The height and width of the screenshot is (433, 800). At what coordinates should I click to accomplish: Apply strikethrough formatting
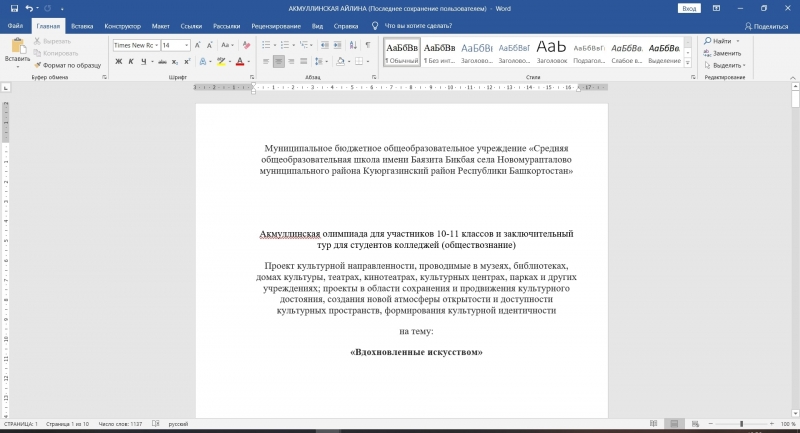162,62
